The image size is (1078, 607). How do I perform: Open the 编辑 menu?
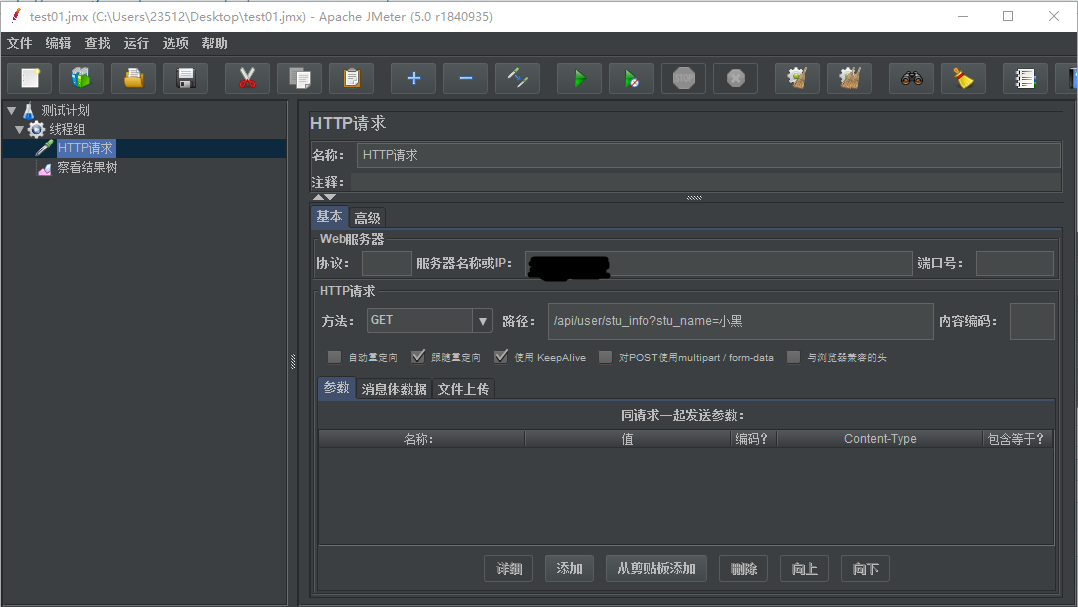click(x=58, y=43)
